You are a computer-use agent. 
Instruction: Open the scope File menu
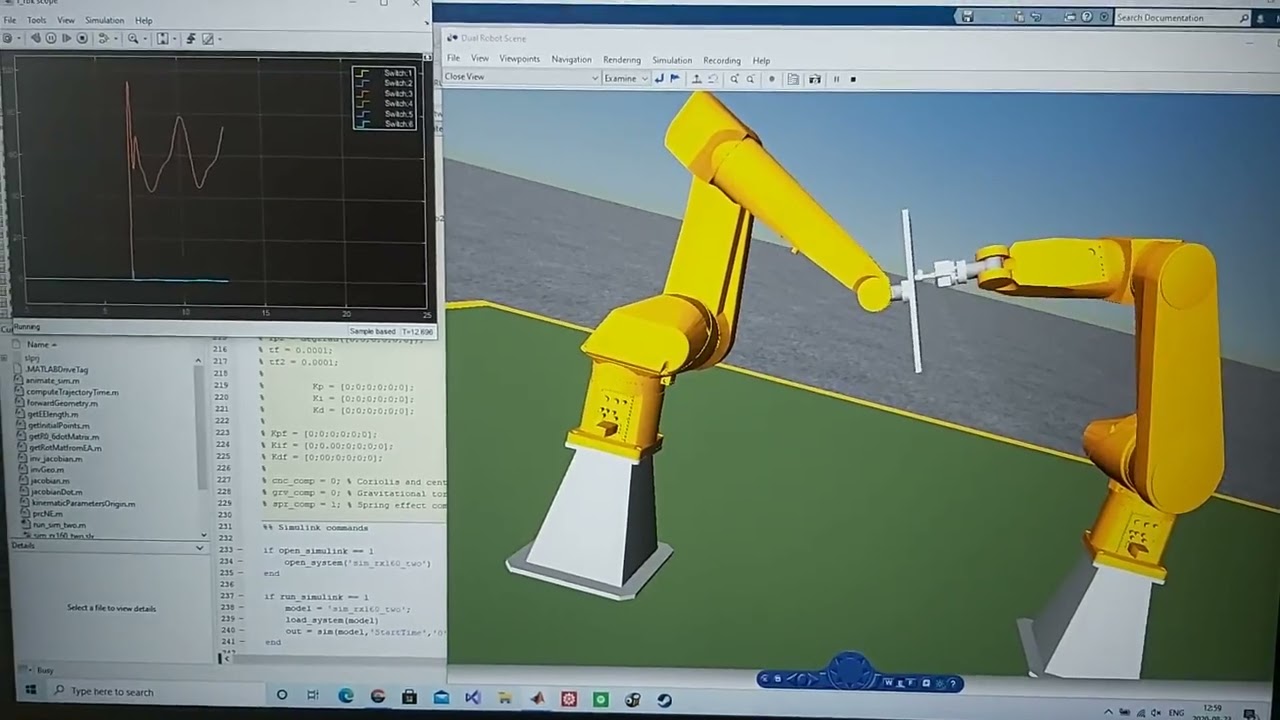[10, 20]
